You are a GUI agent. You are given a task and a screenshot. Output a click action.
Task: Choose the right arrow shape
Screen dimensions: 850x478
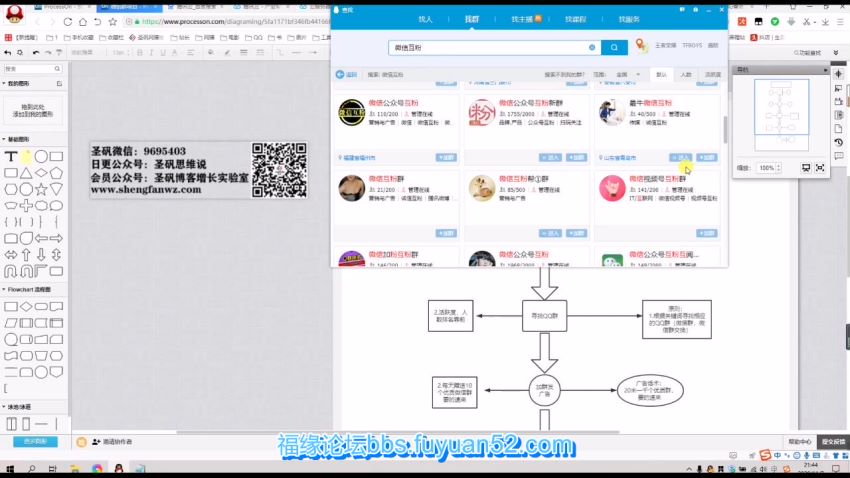56,238
